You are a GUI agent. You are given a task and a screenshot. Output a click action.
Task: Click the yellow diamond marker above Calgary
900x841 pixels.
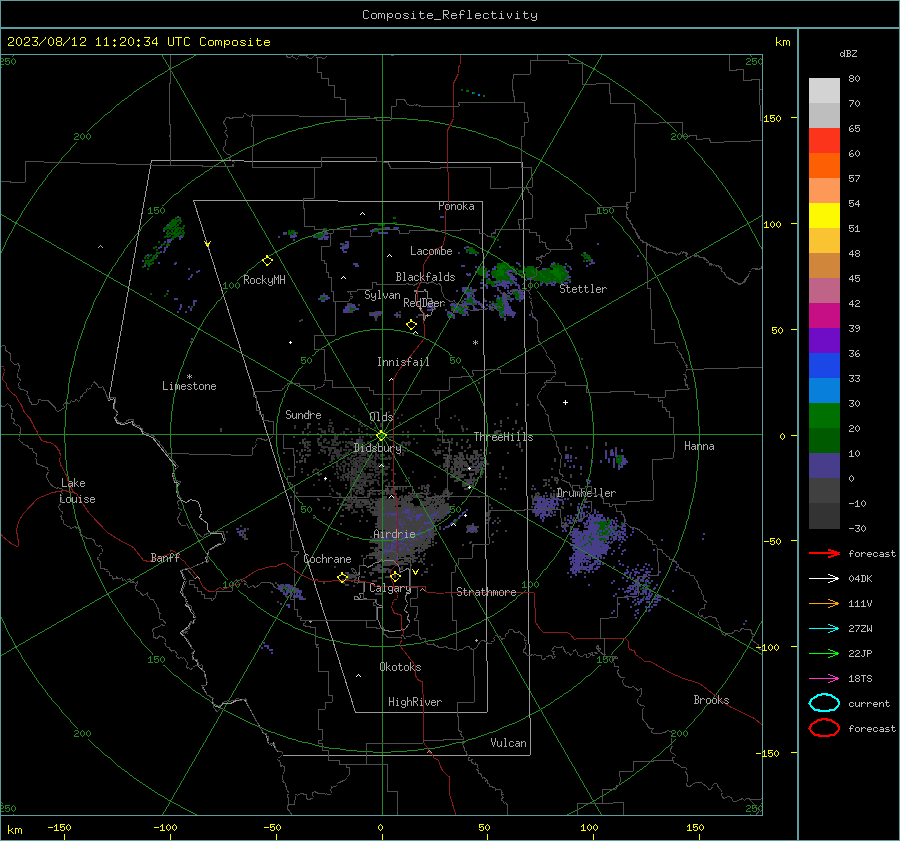point(395,576)
